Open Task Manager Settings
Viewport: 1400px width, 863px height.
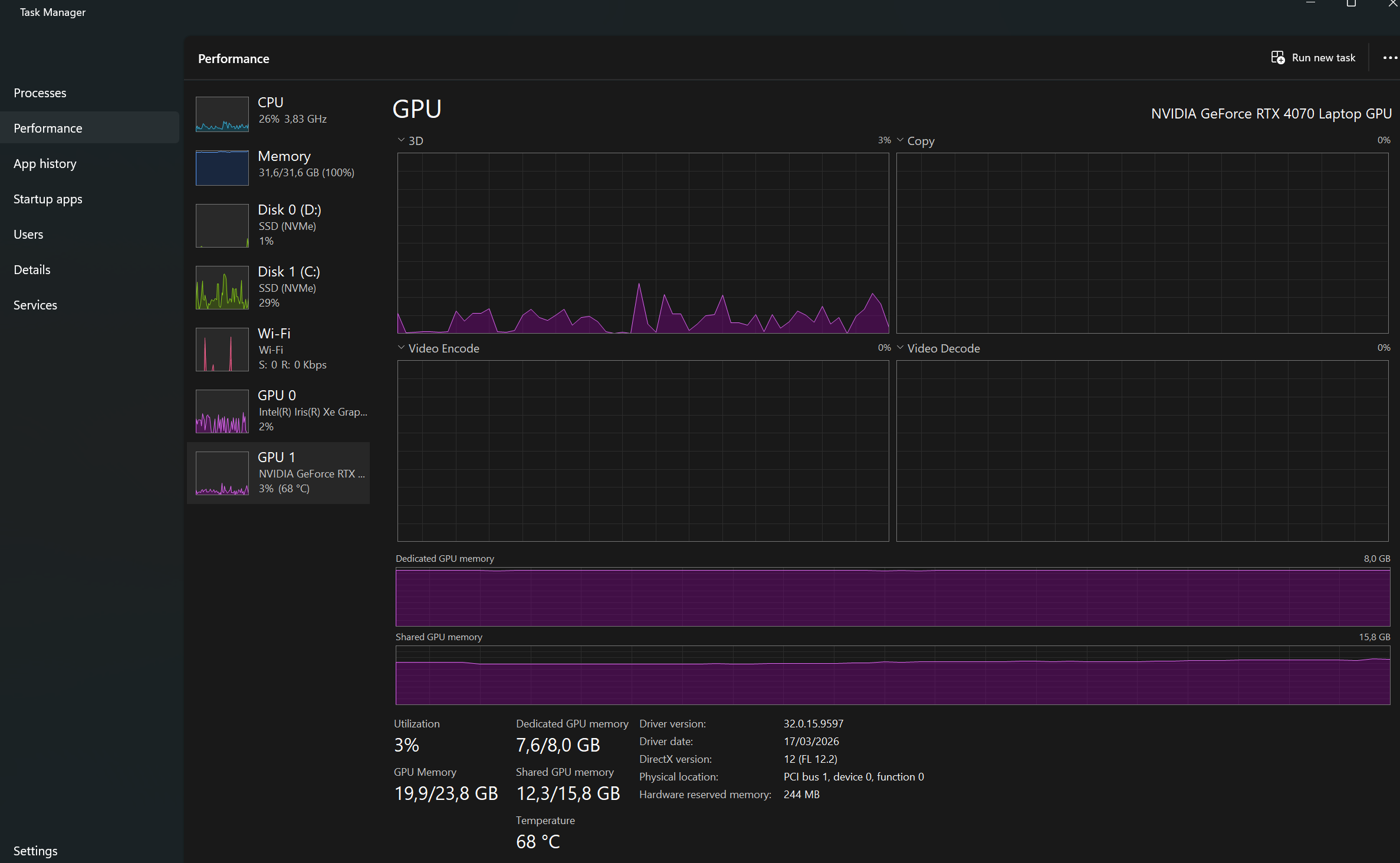(x=35, y=851)
